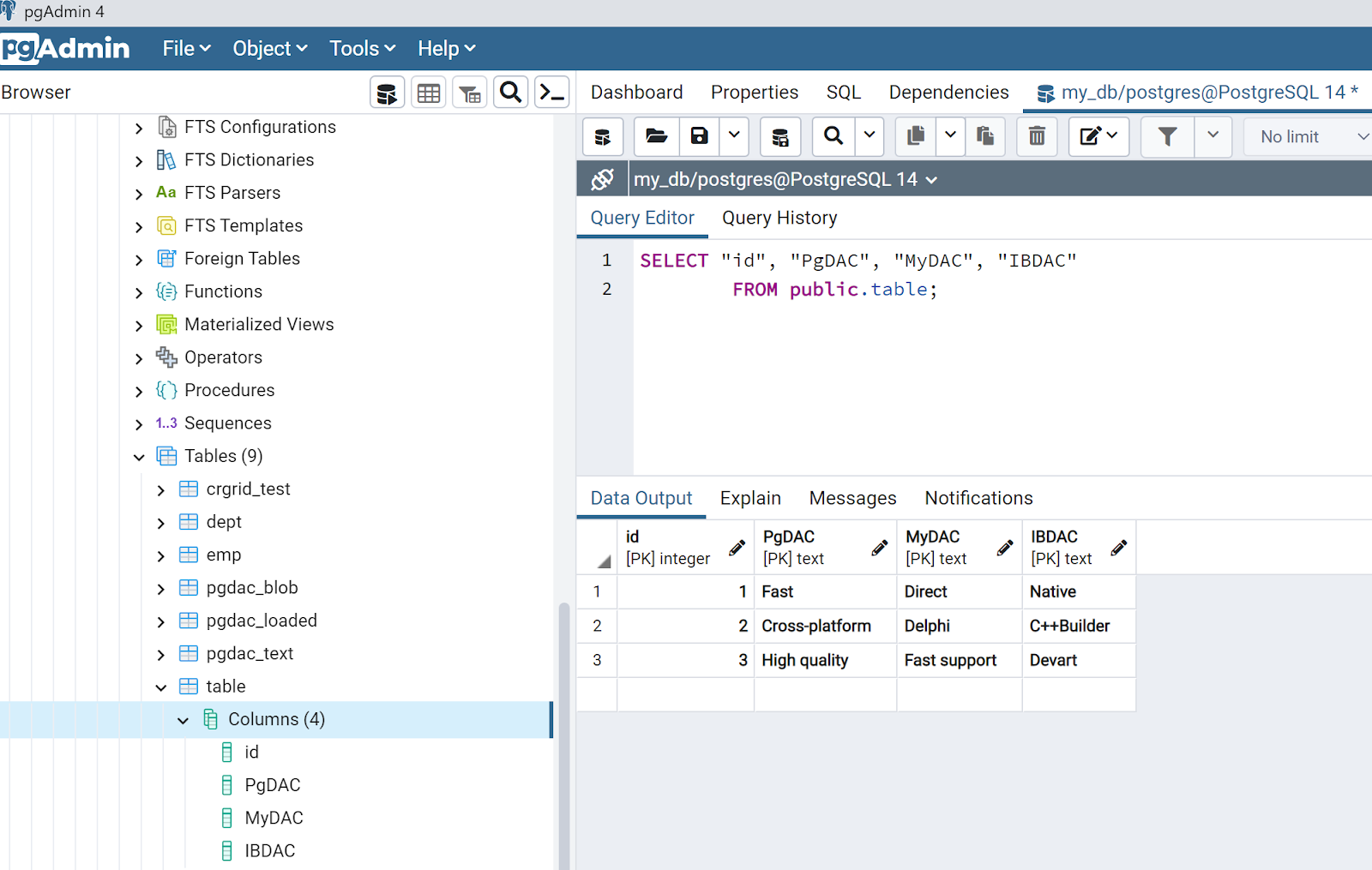Viewport: 1372px width, 870px height.
Task: Click the Copy rows icon
Action: tap(916, 137)
